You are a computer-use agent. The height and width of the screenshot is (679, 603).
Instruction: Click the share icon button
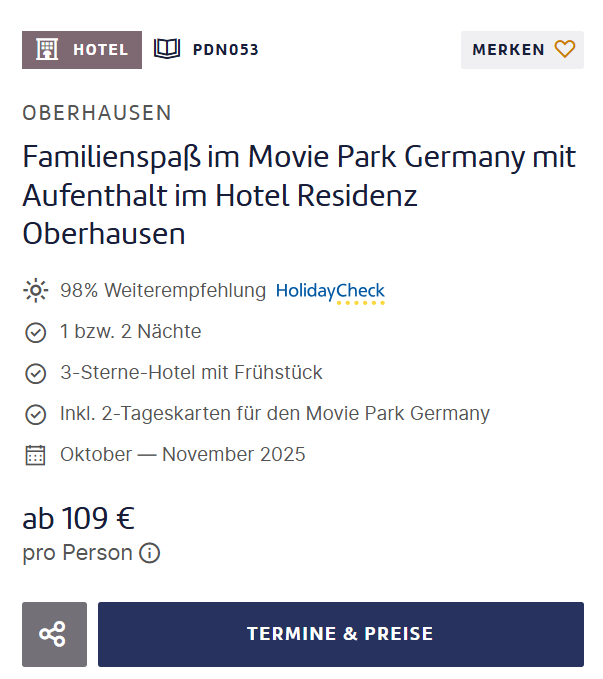click(54, 634)
